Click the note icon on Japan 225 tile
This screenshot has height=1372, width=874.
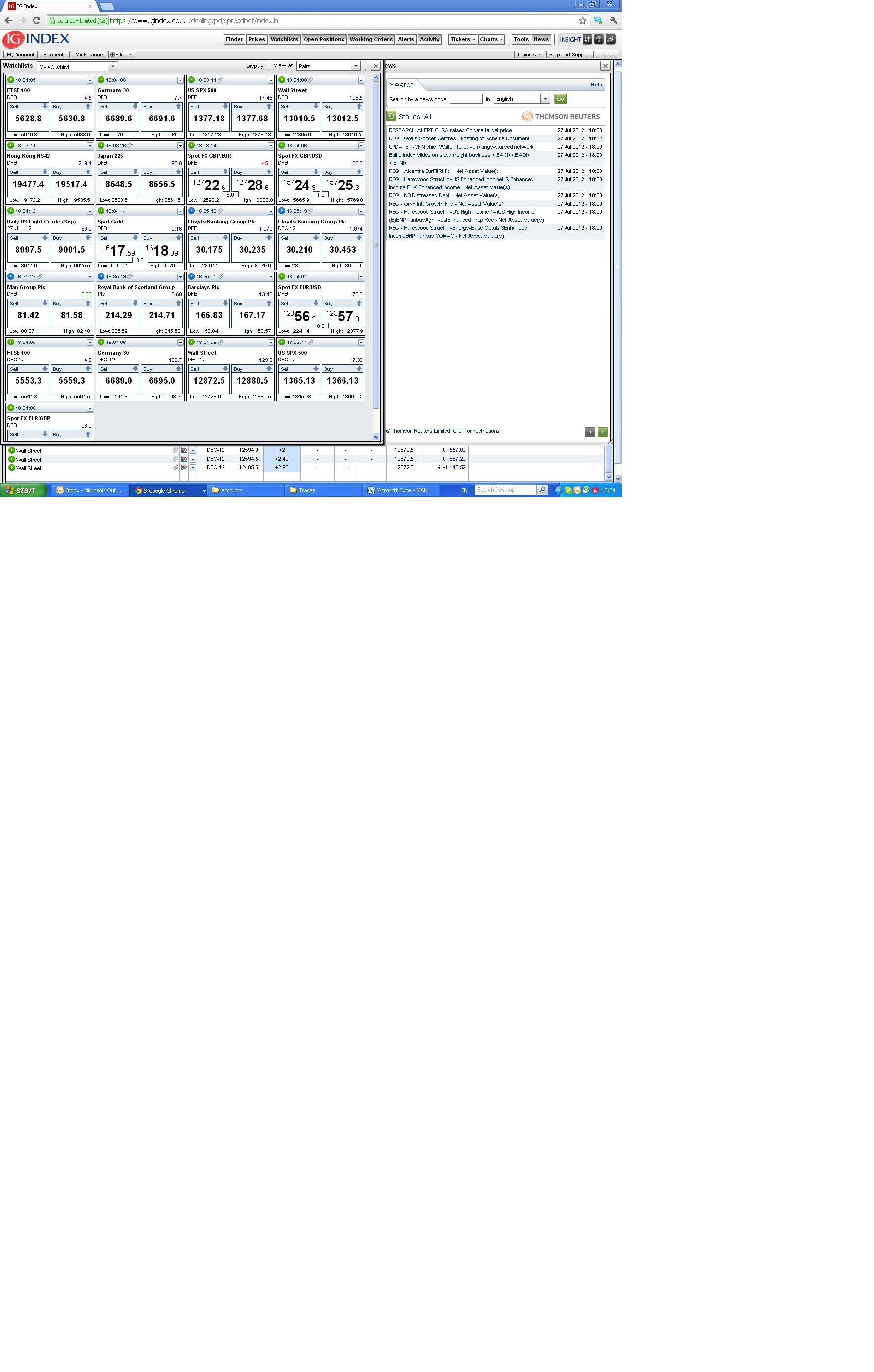pos(131,145)
